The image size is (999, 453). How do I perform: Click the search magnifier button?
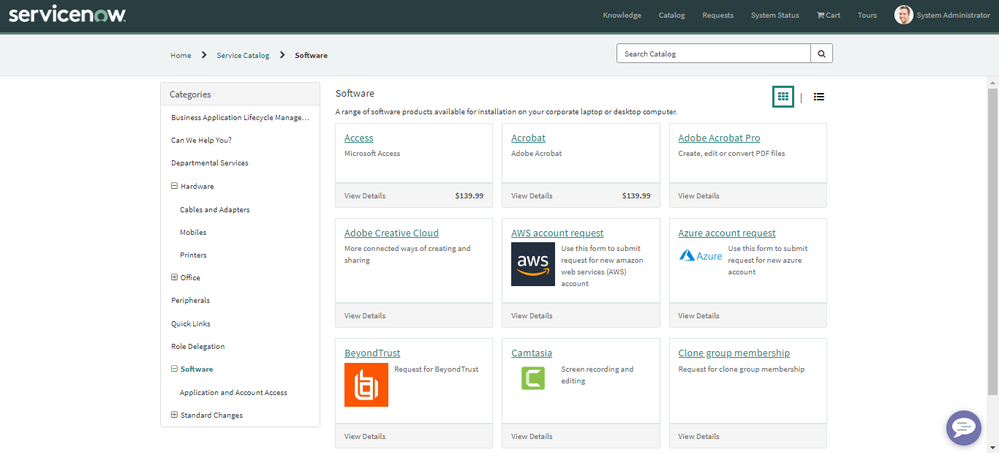click(821, 54)
